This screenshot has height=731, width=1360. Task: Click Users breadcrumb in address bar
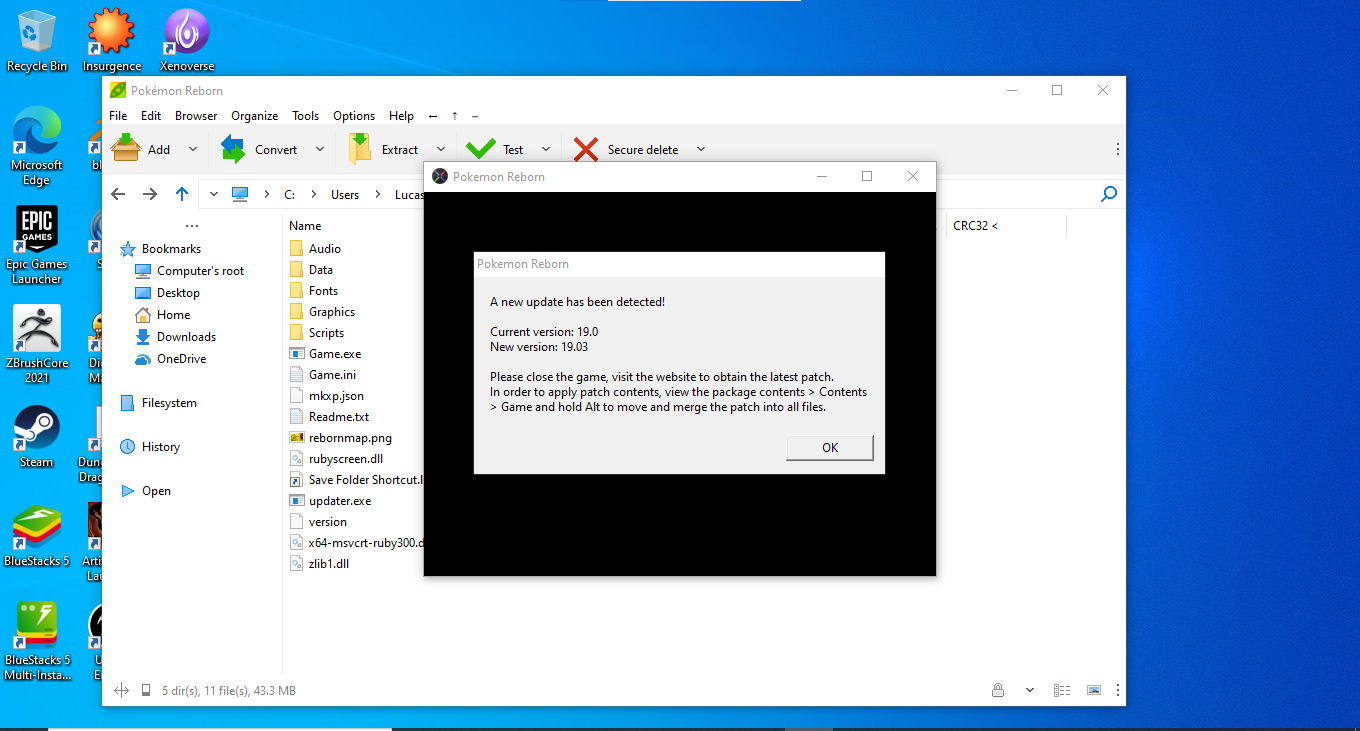(x=345, y=194)
